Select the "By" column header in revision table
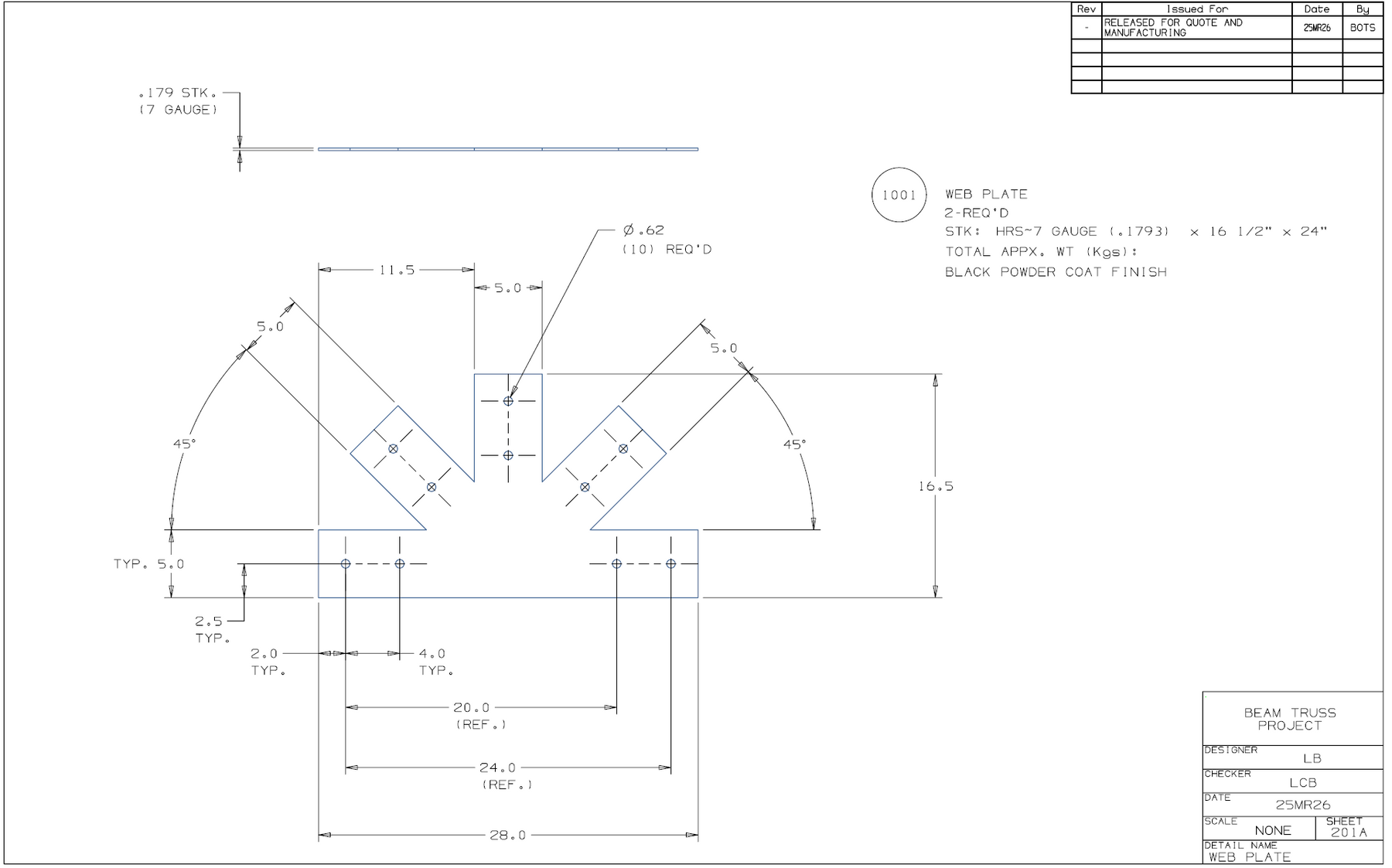This screenshot has height=868, width=1392. pos(1363,9)
